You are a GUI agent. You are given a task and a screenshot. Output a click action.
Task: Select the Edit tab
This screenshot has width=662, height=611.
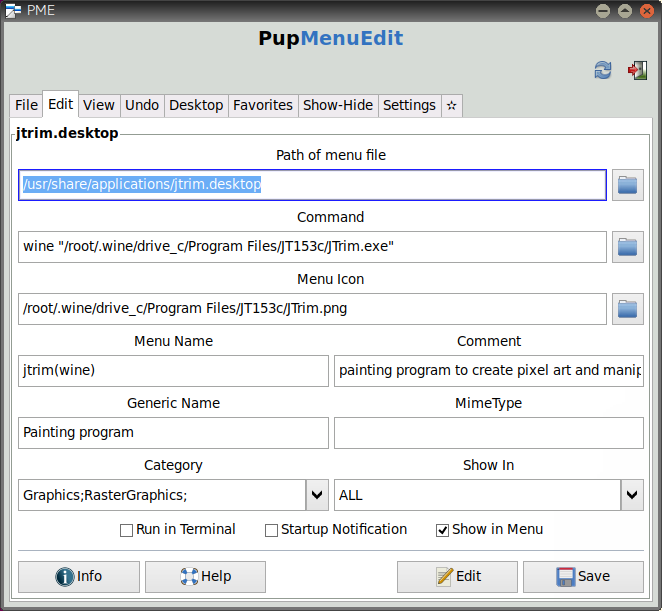pos(60,104)
